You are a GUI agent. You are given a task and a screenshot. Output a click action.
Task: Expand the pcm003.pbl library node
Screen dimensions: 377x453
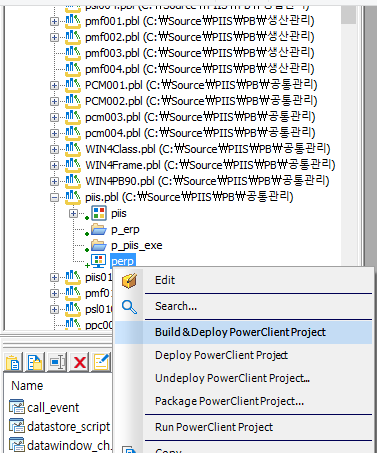[54, 118]
